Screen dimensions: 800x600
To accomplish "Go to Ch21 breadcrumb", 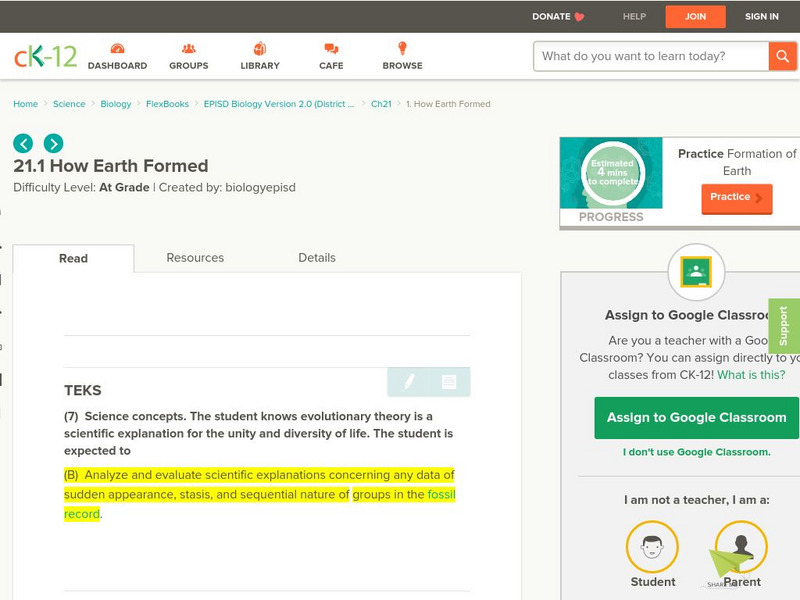I will coord(381,104).
